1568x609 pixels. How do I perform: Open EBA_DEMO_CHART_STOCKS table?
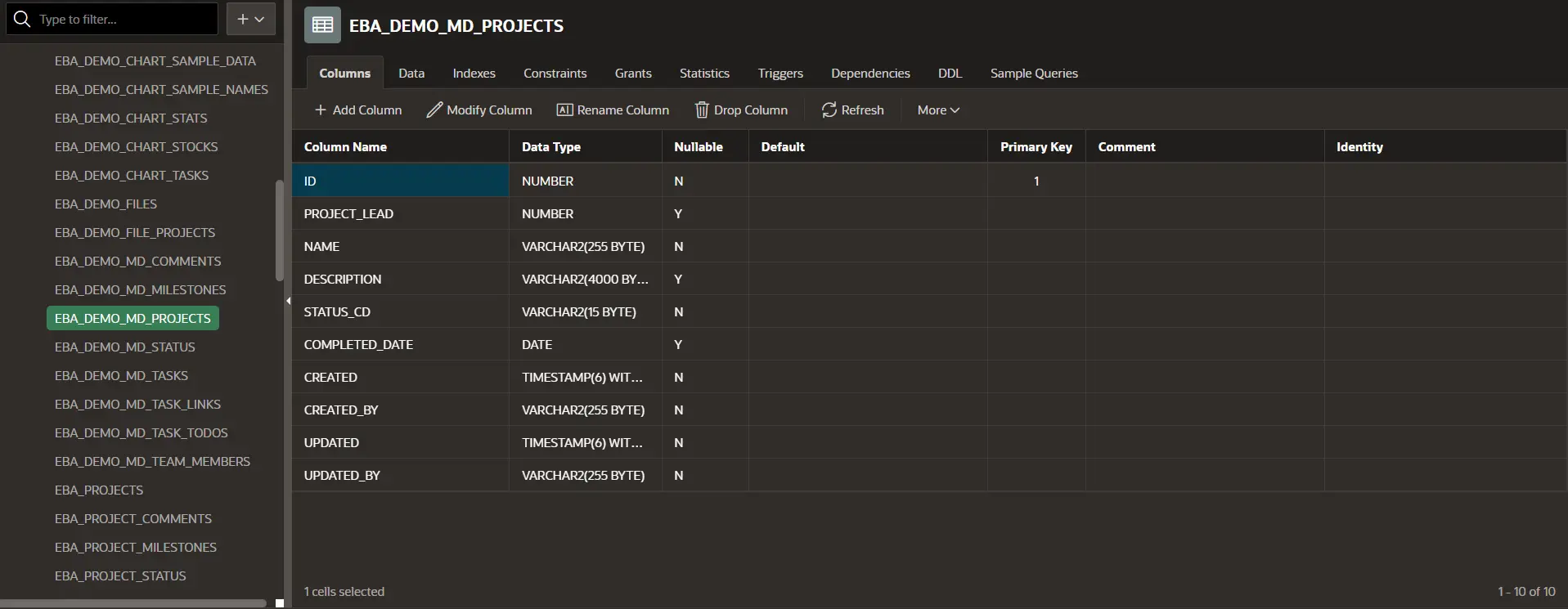(x=137, y=146)
